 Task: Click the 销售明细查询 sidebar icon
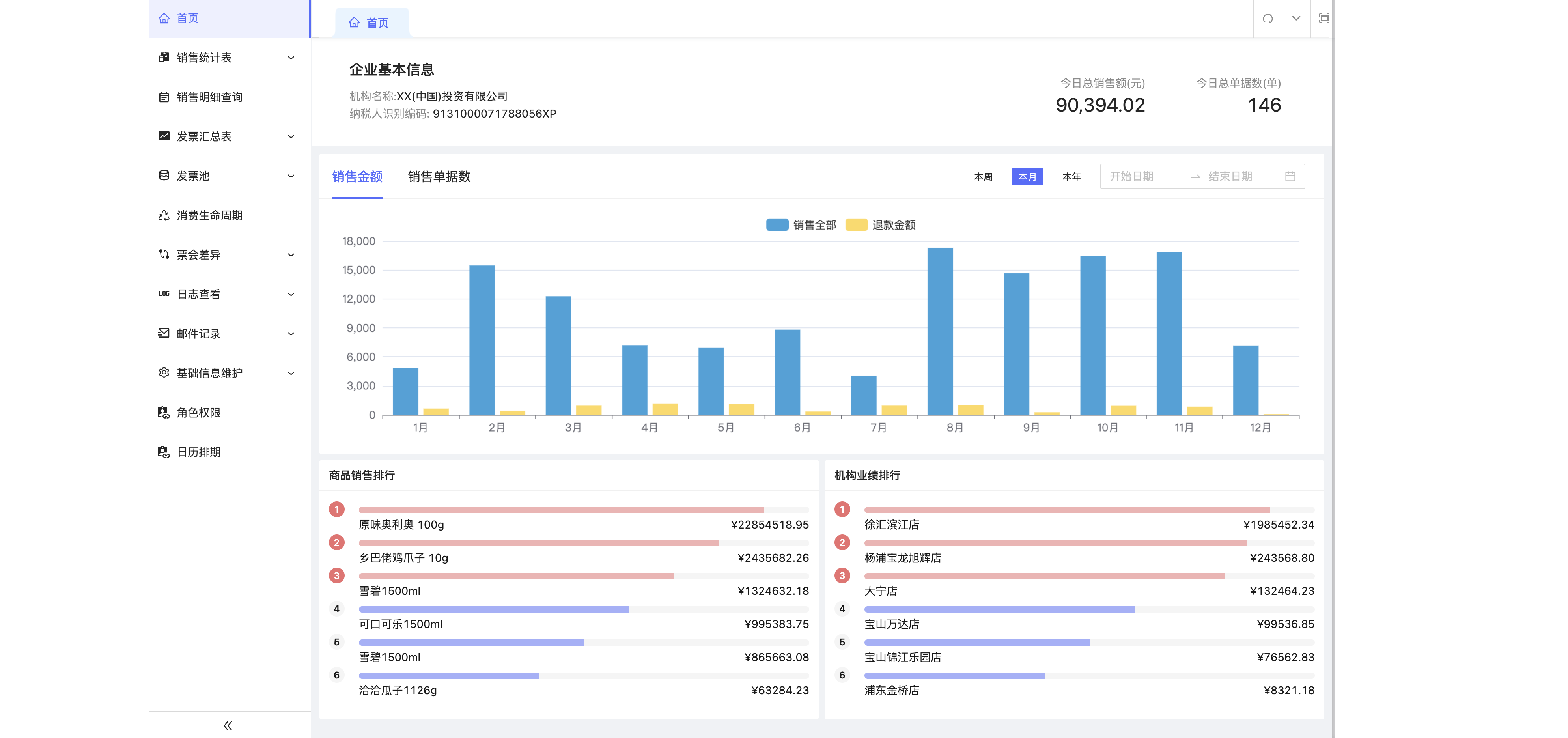(x=164, y=97)
